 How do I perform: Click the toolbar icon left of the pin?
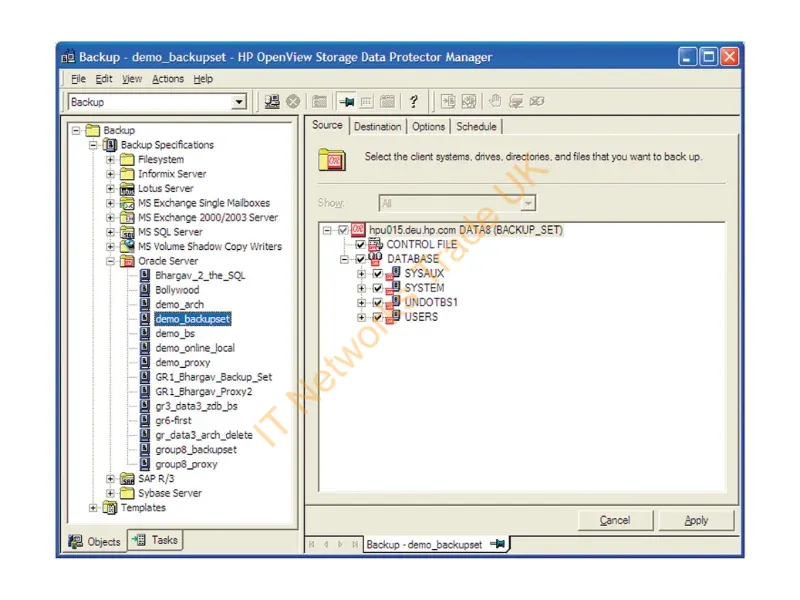319,102
